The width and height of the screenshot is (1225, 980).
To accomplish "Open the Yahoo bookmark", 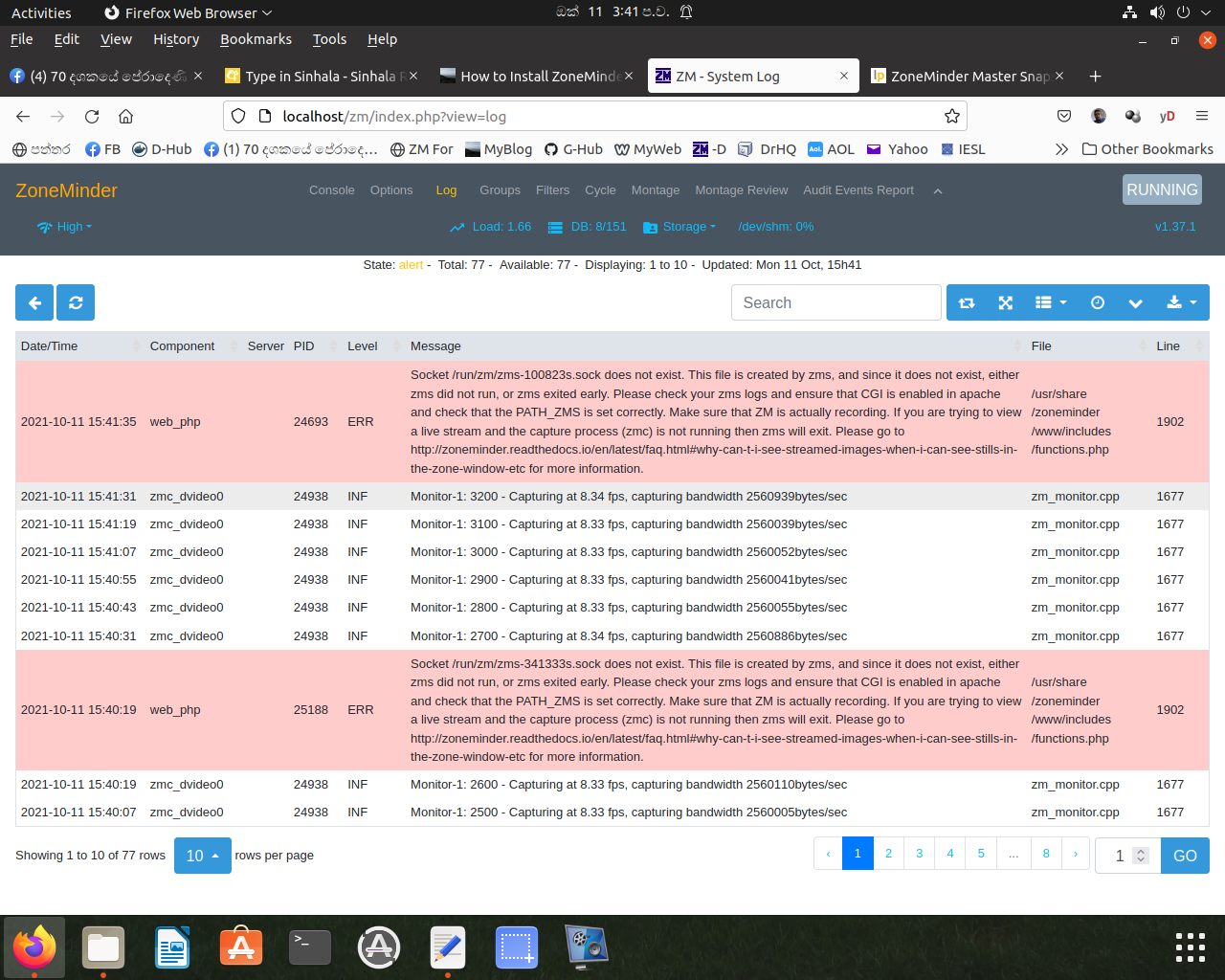I will 898,149.
